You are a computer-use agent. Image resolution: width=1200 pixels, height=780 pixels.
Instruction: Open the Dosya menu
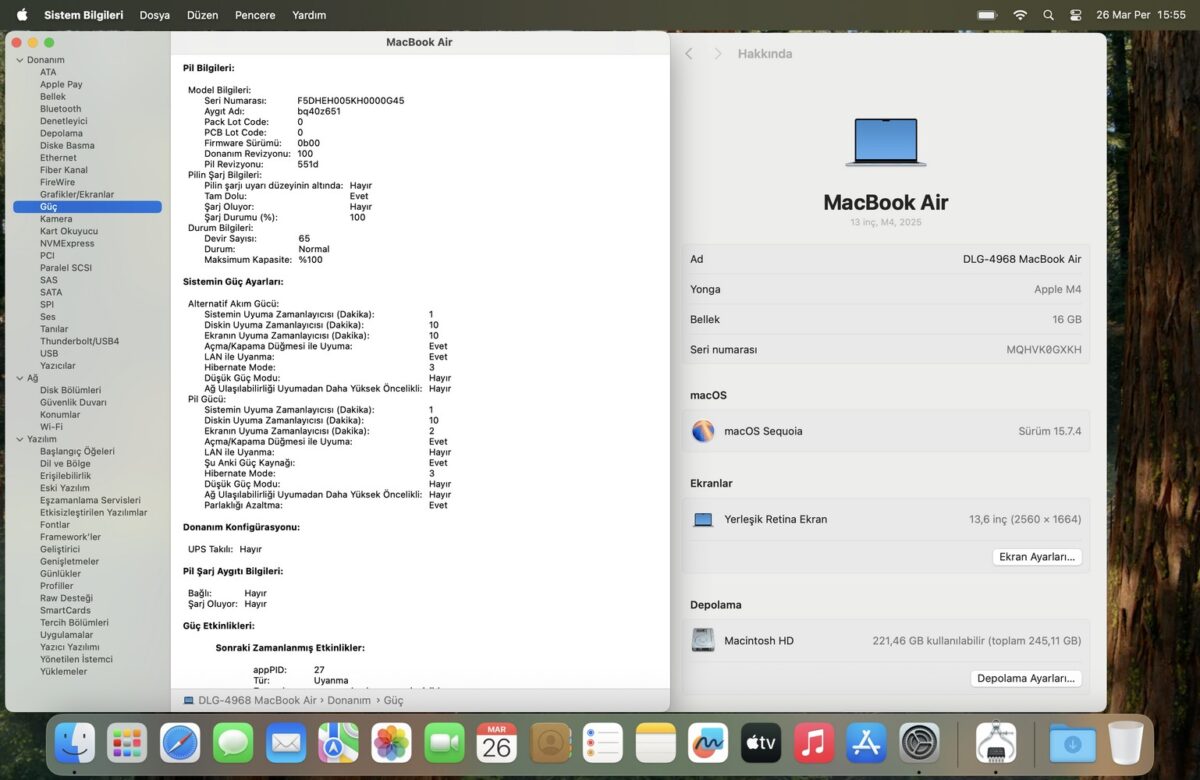pyautogui.click(x=154, y=15)
